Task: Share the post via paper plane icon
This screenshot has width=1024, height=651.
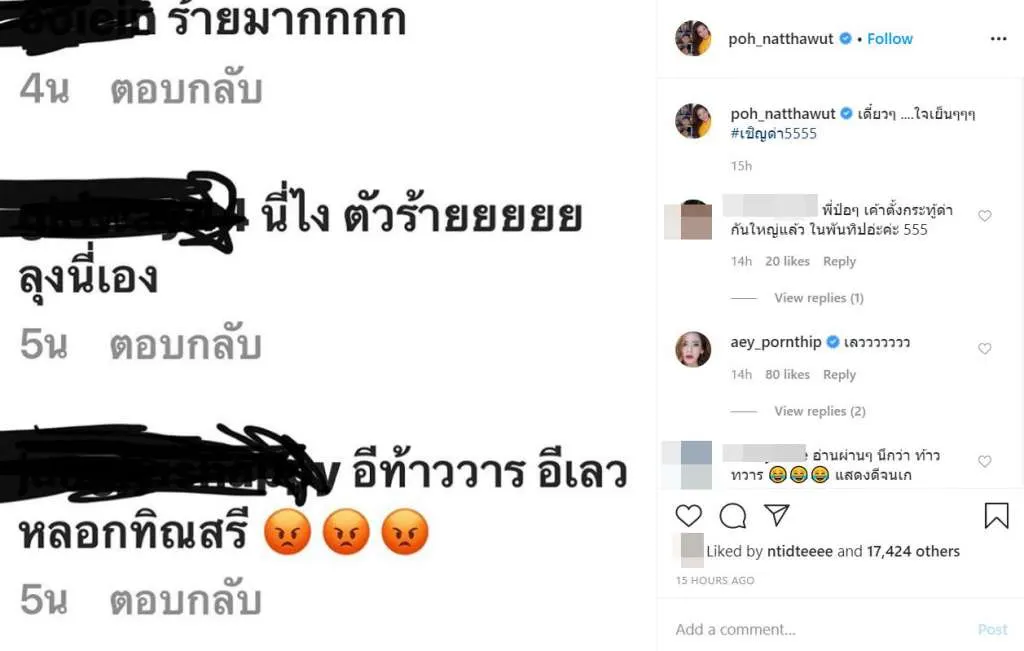Action: coord(777,515)
